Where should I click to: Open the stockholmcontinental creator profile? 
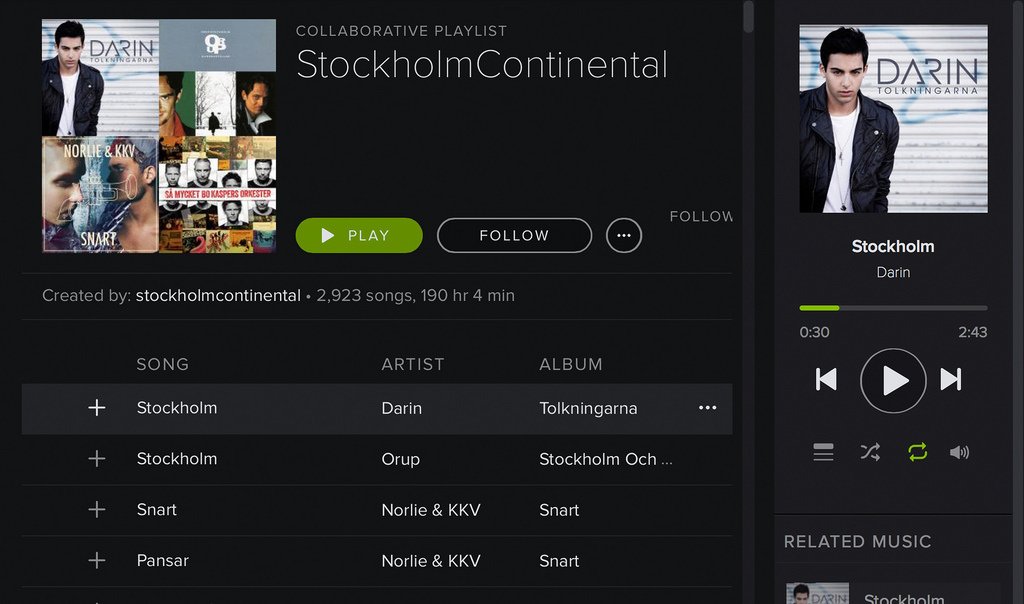point(218,296)
